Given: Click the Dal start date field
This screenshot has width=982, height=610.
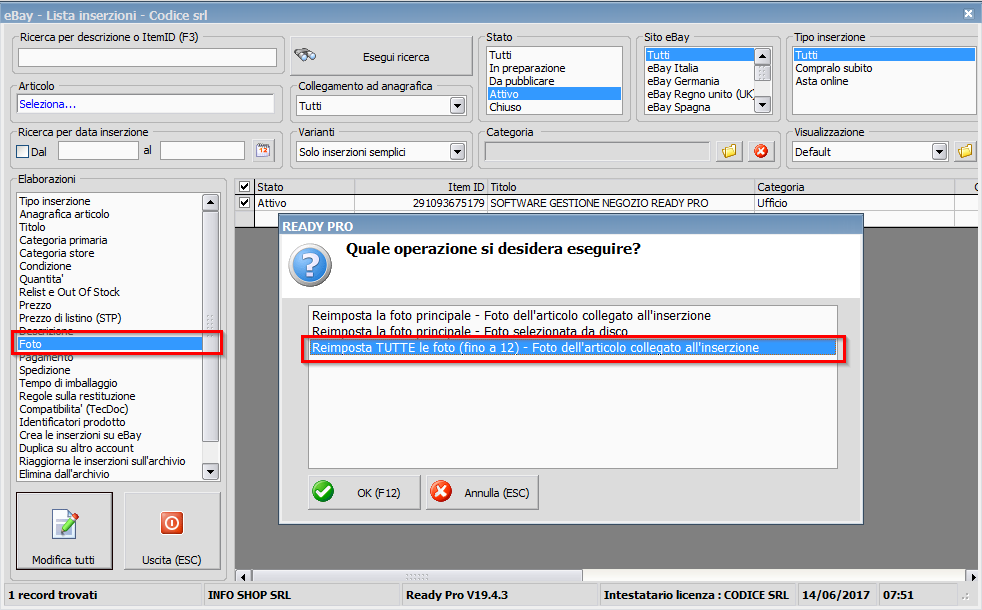Looking at the screenshot, I should point(98,151).
